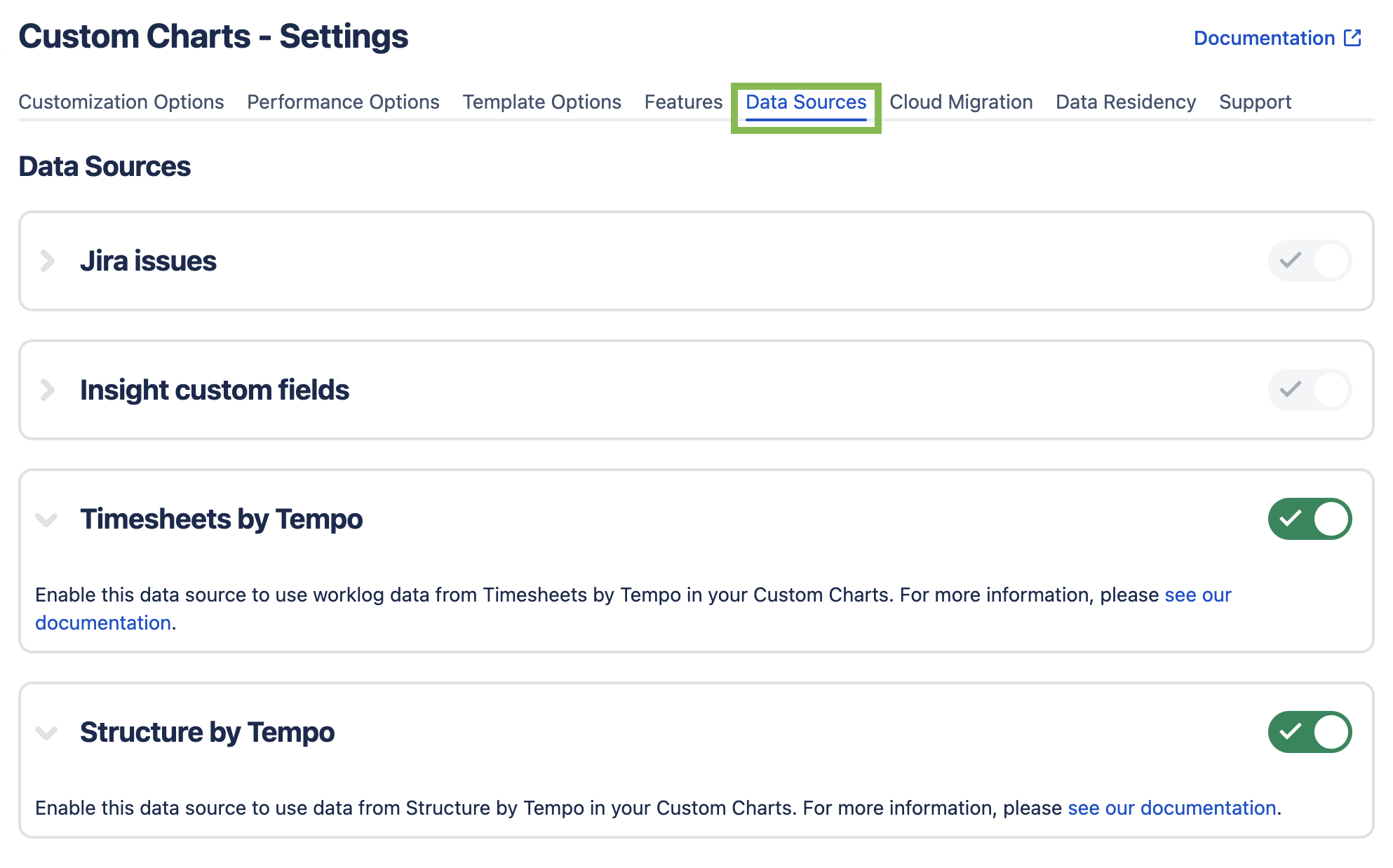Open the Cloud Migration tab
This screenshot has height=868, width=1393.
coord(961,102)
